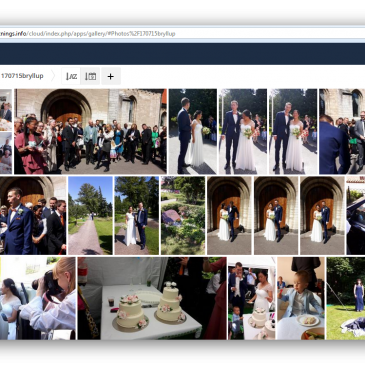
Task: Open the garden flowers and rocks photo
Action: pyautogui.click(x=183, y=216)
